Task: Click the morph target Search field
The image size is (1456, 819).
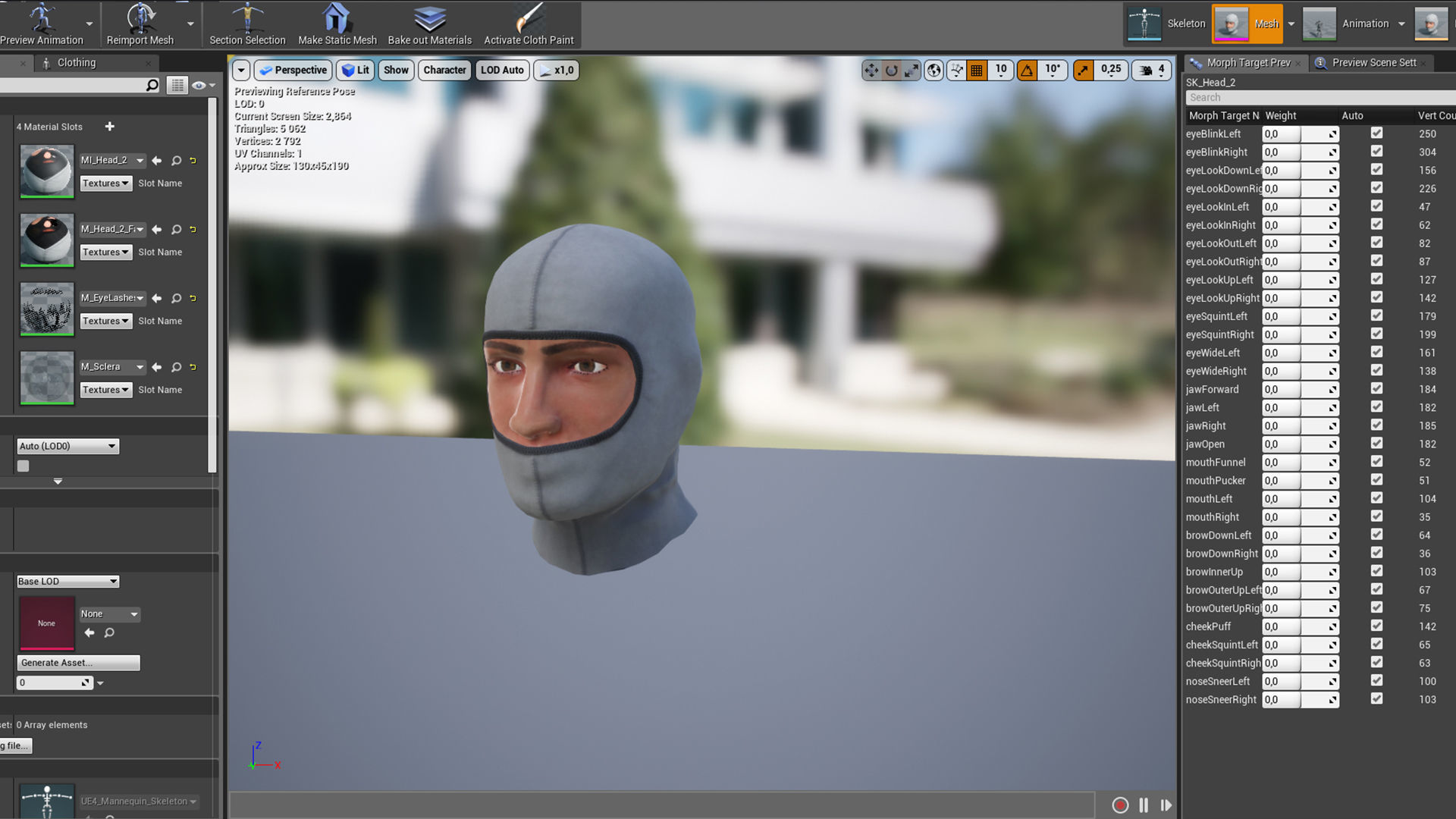Action: tap(1319, 98)
